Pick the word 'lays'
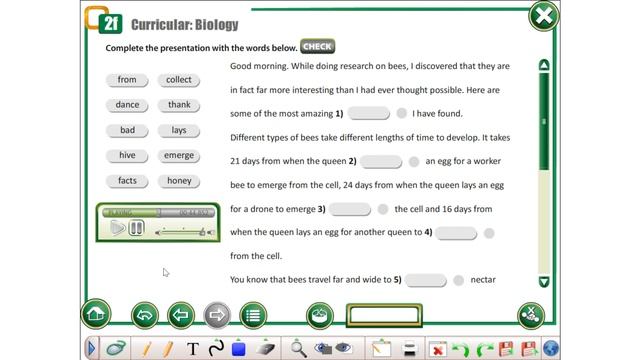The image size is (640, 360). [179, 131]
